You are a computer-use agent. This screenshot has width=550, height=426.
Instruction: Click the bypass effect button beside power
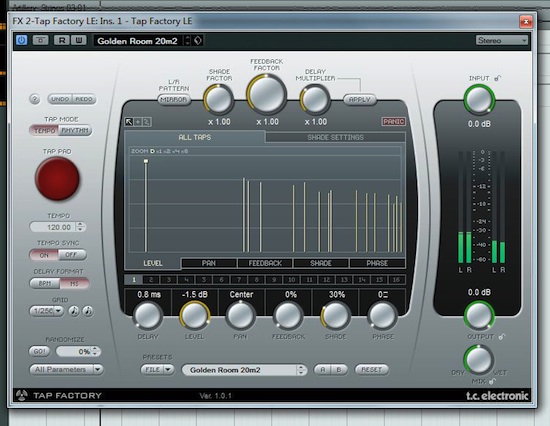pyautogui.click(x=41, y=40)
